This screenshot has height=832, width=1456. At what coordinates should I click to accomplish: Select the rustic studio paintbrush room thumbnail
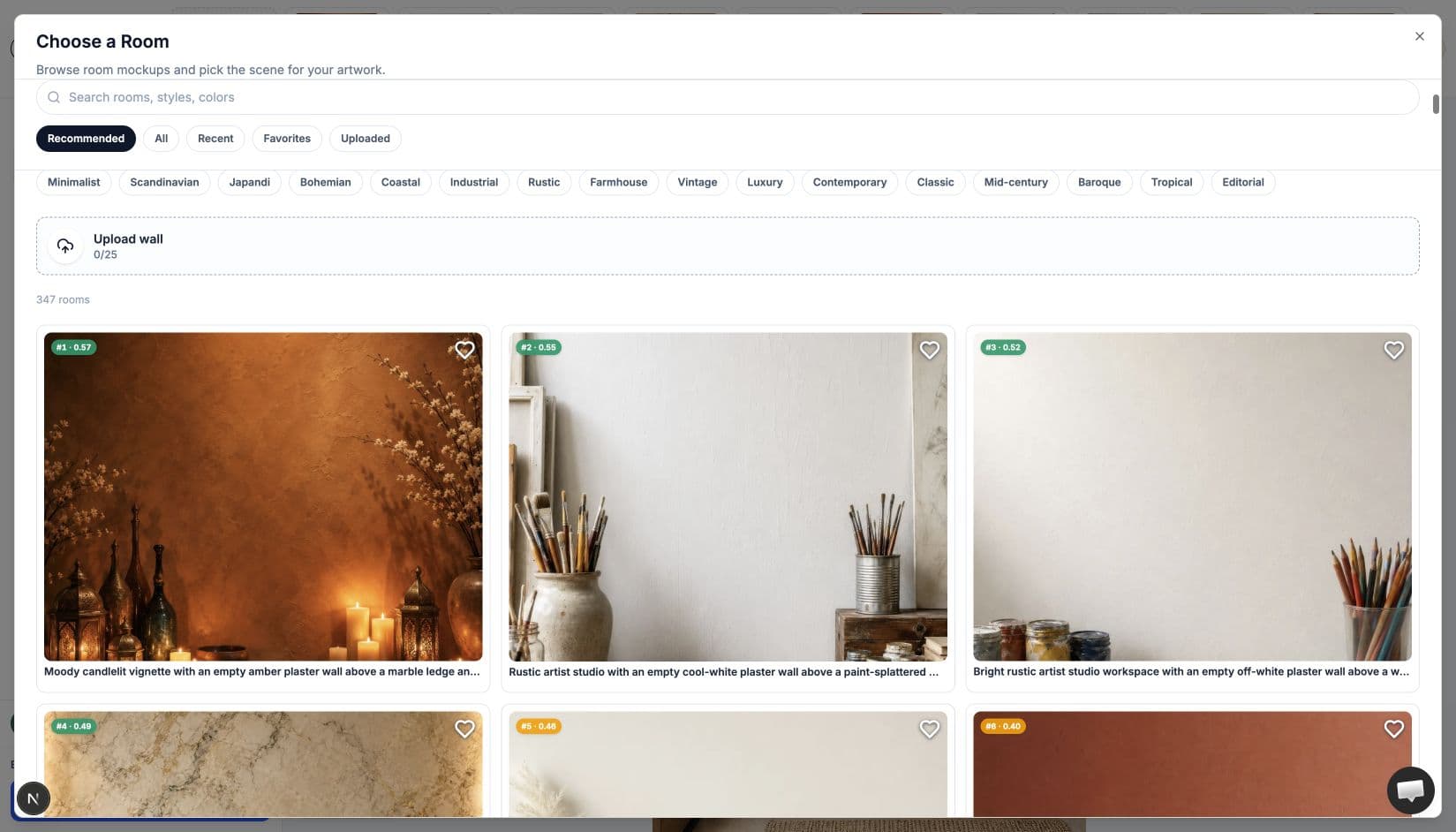click(x=728, y=496)
